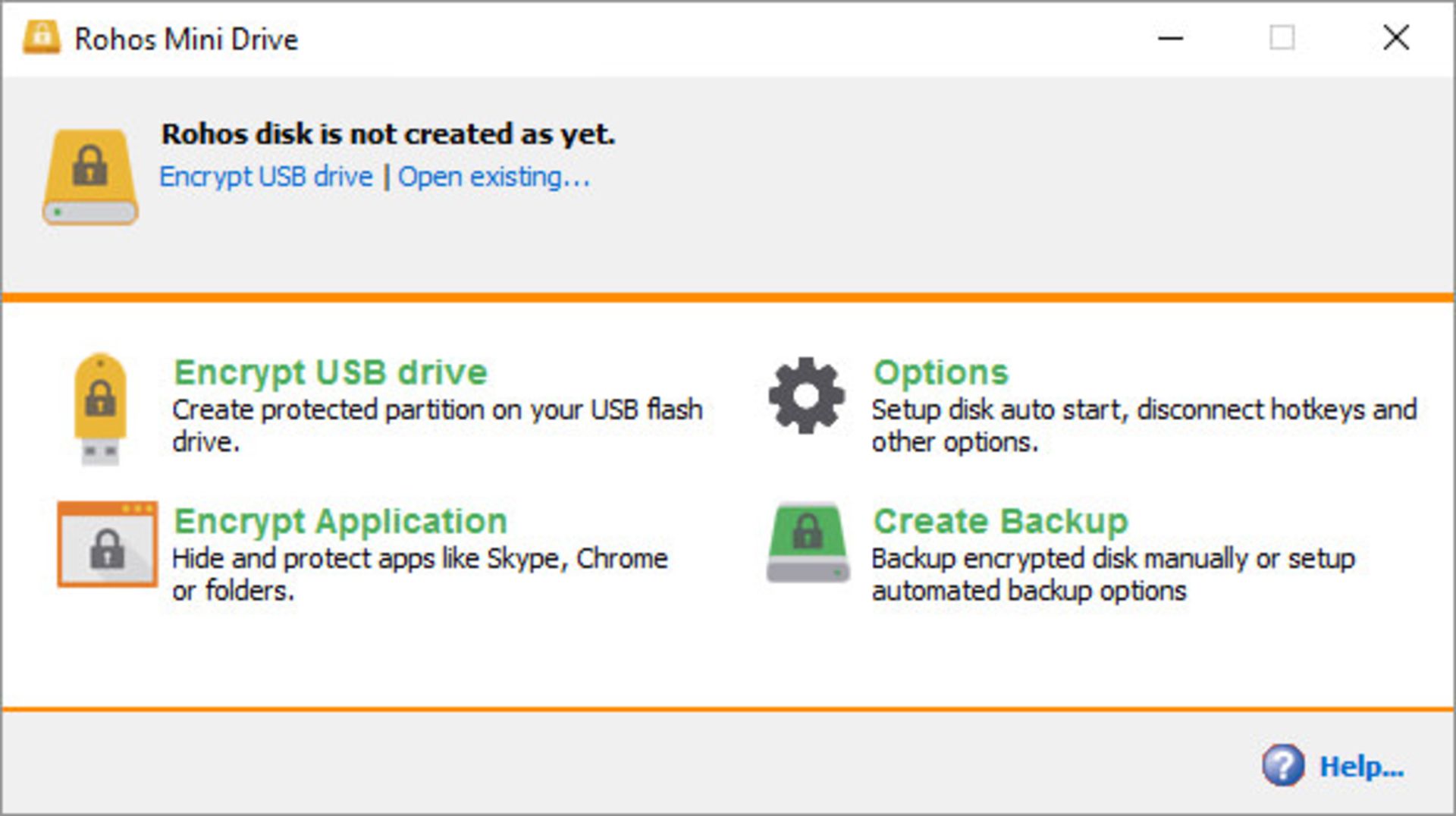Click the Options gear icon
The image size is (1456, 816).
(806, 395)
